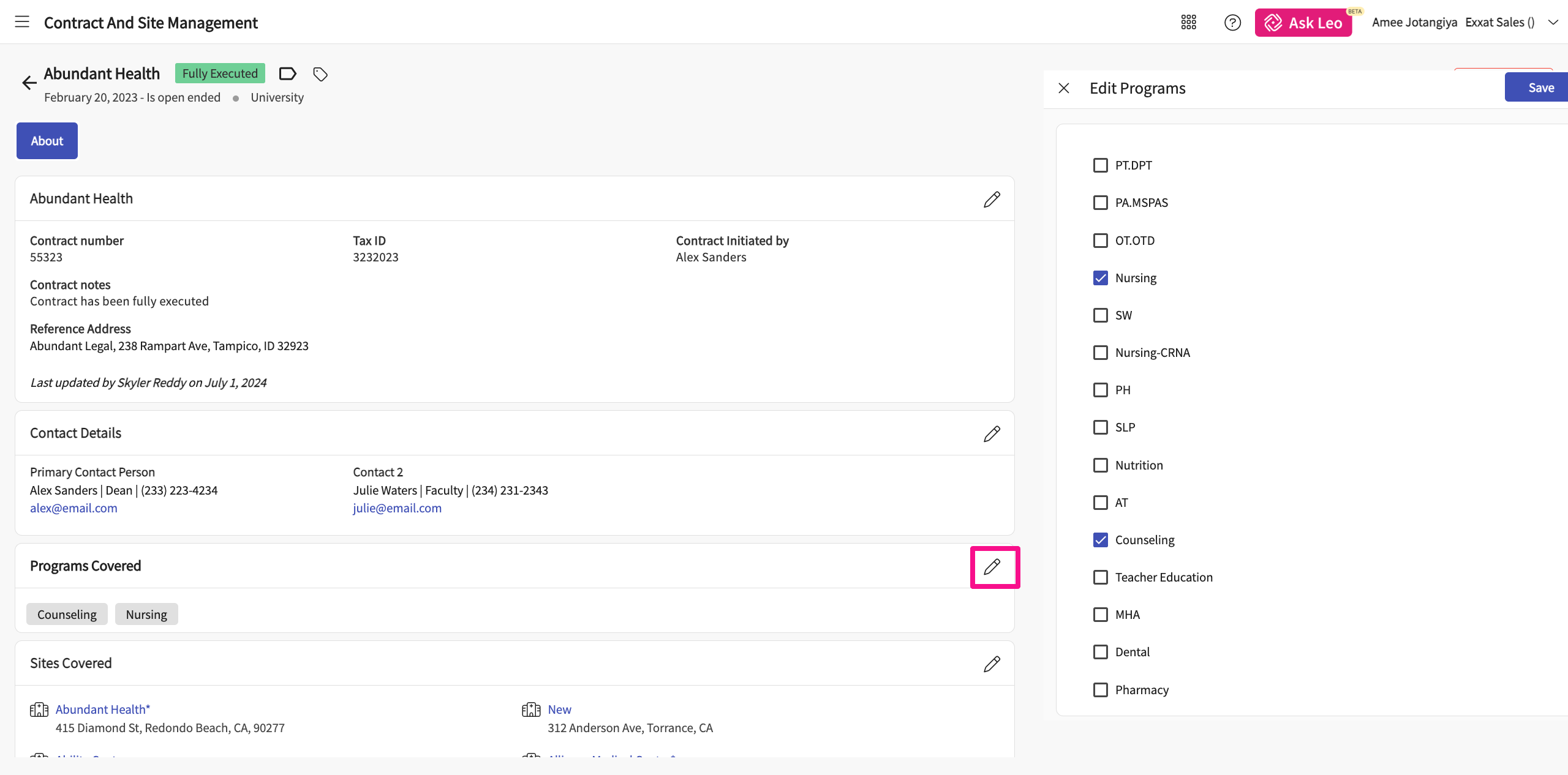Open alex@email.com email link

click(x=73, y=508)
